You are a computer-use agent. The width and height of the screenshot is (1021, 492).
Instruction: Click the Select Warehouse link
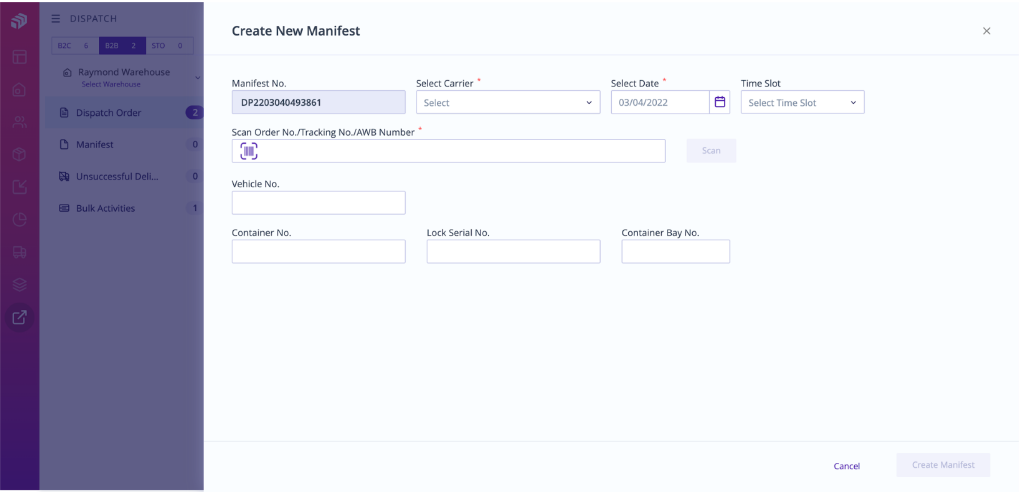point(111,85)
